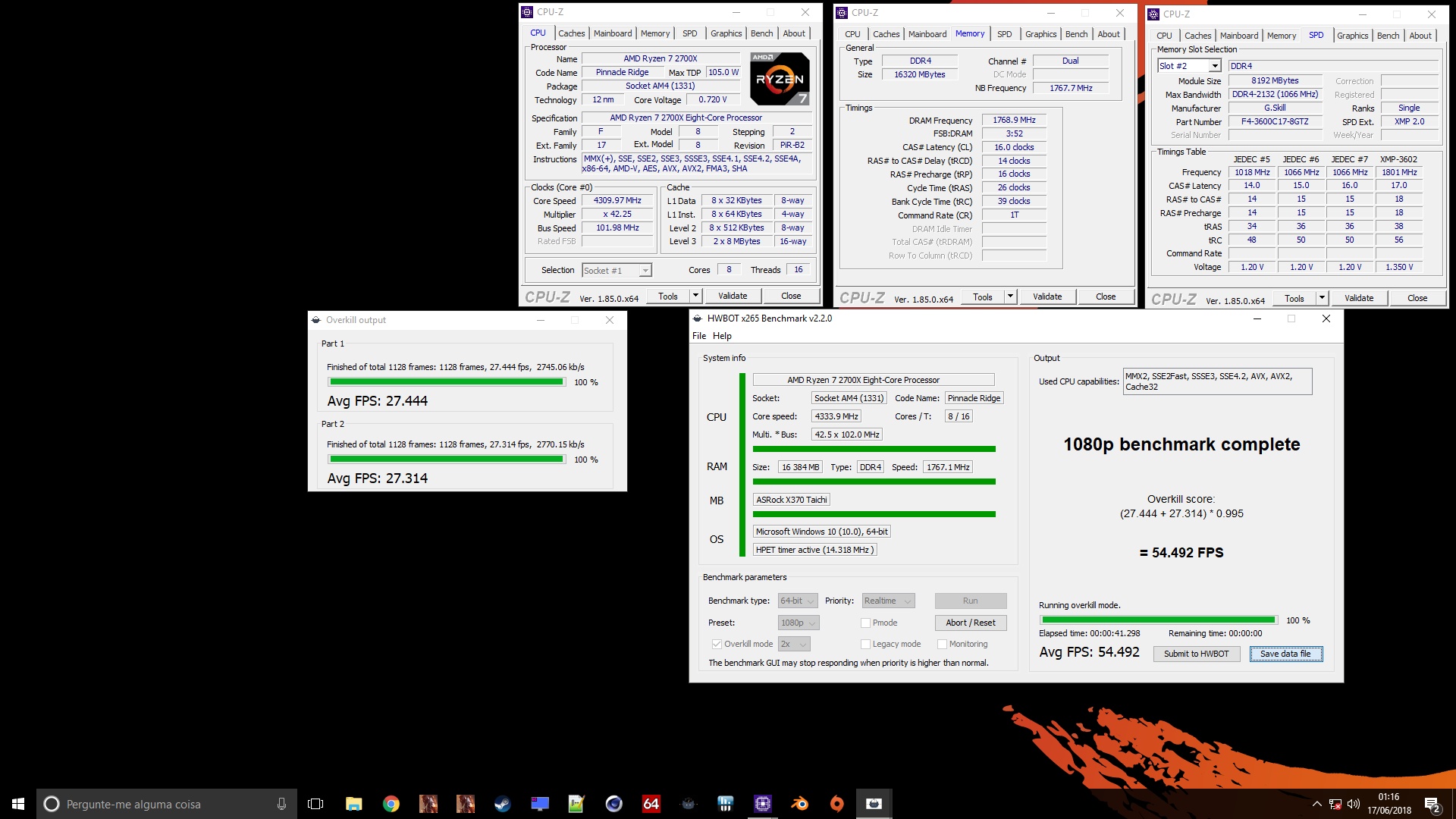Viewport: 1456px width, 819px height.
Task: Click the Run benchmark button
Action: coord(971,601)
